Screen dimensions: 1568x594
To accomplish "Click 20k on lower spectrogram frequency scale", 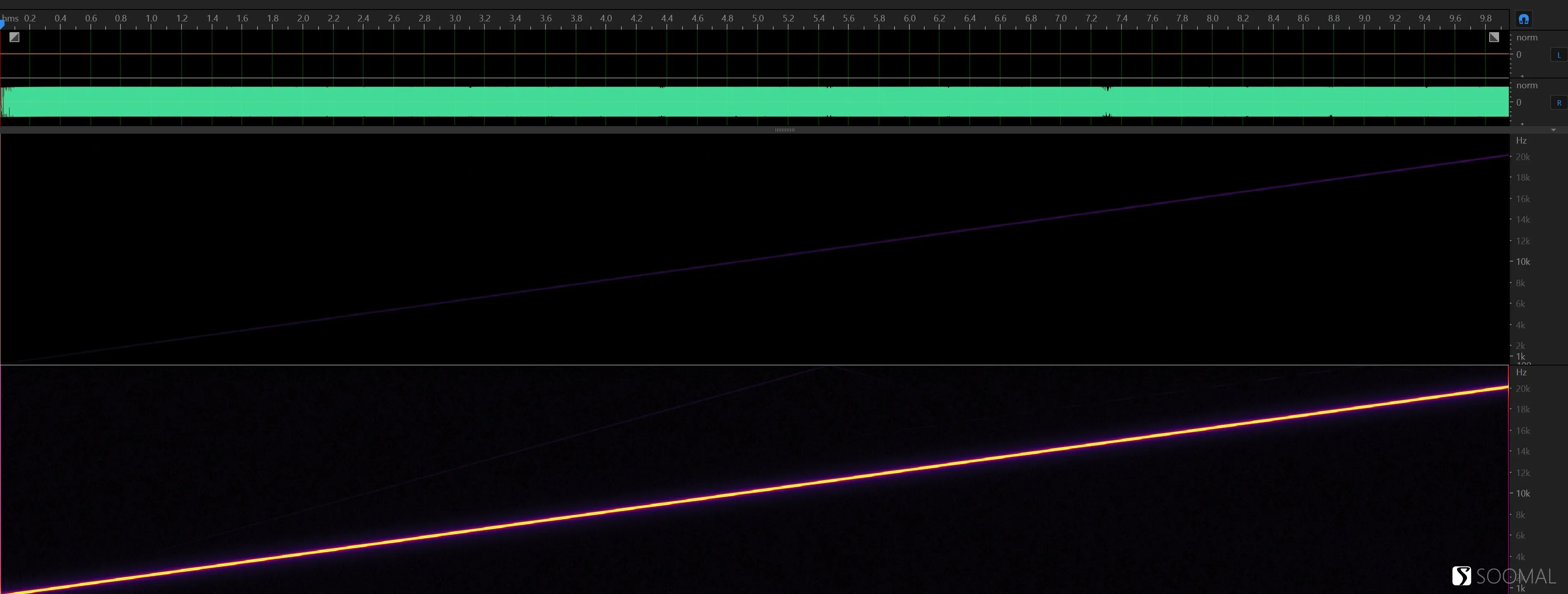I will coord(1523,389).
